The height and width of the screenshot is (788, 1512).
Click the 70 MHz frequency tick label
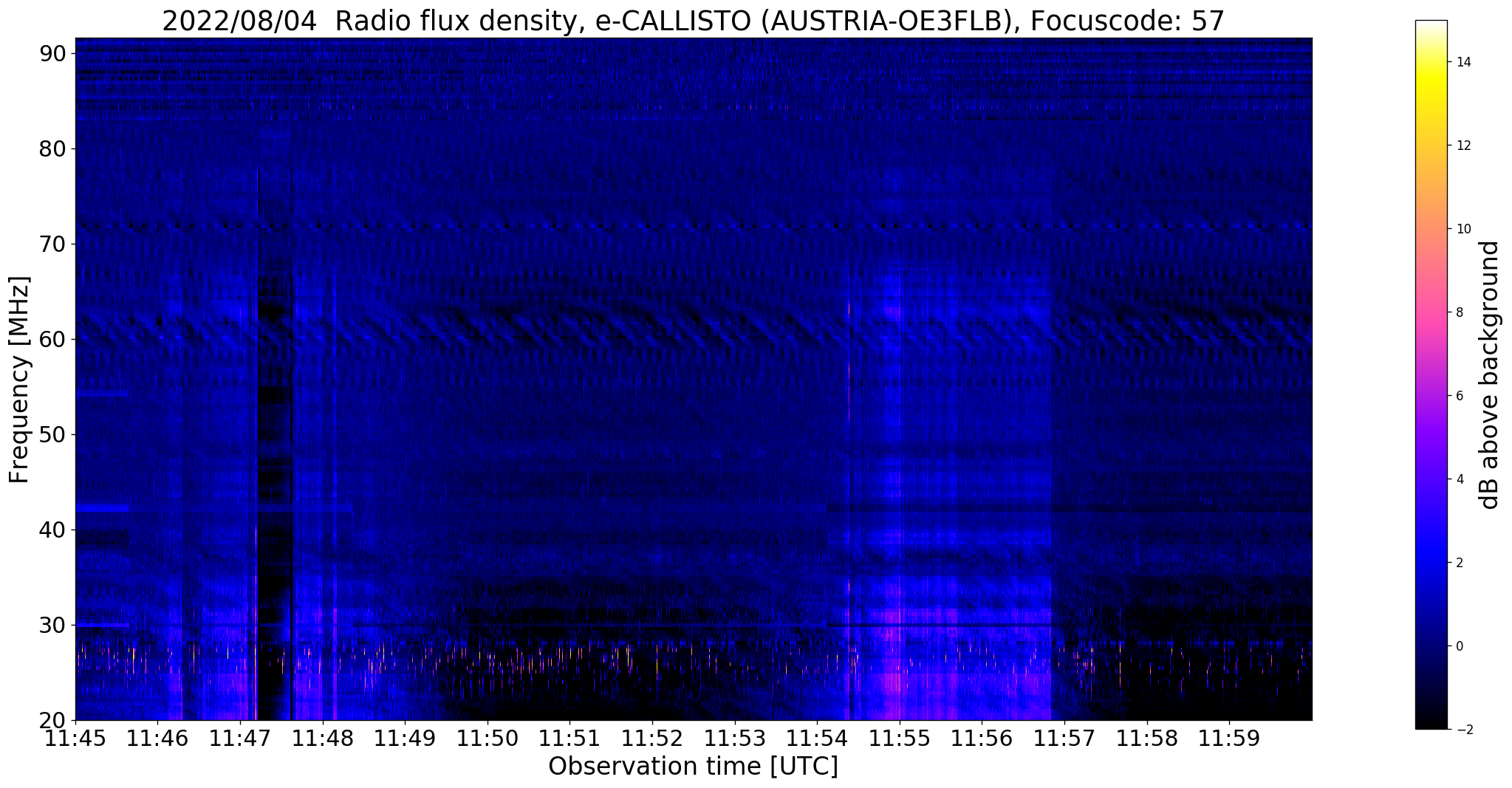(52, 244)
